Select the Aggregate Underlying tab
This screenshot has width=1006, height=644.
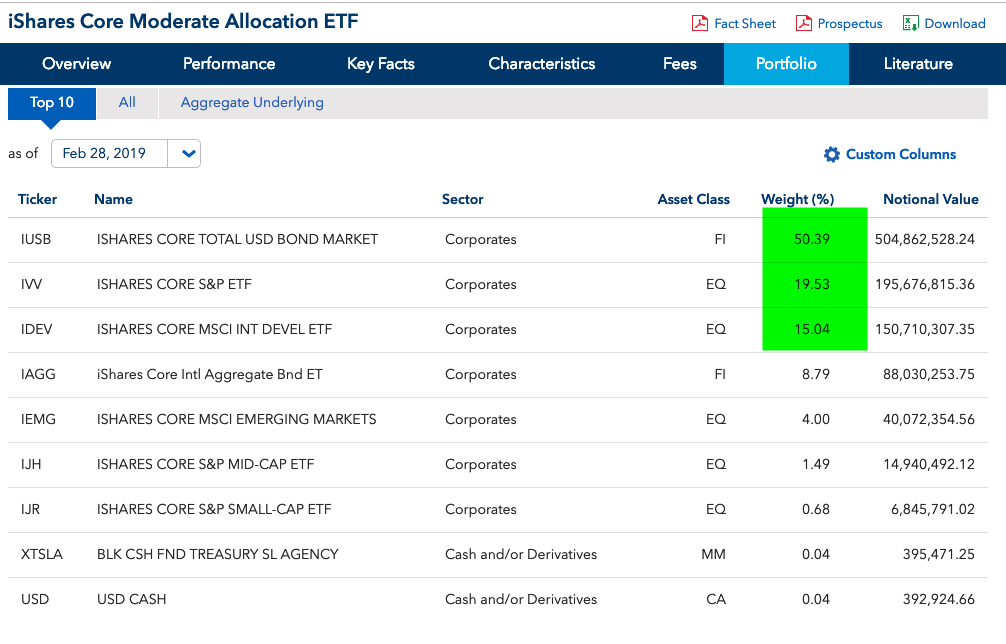(x=251, y=102)
